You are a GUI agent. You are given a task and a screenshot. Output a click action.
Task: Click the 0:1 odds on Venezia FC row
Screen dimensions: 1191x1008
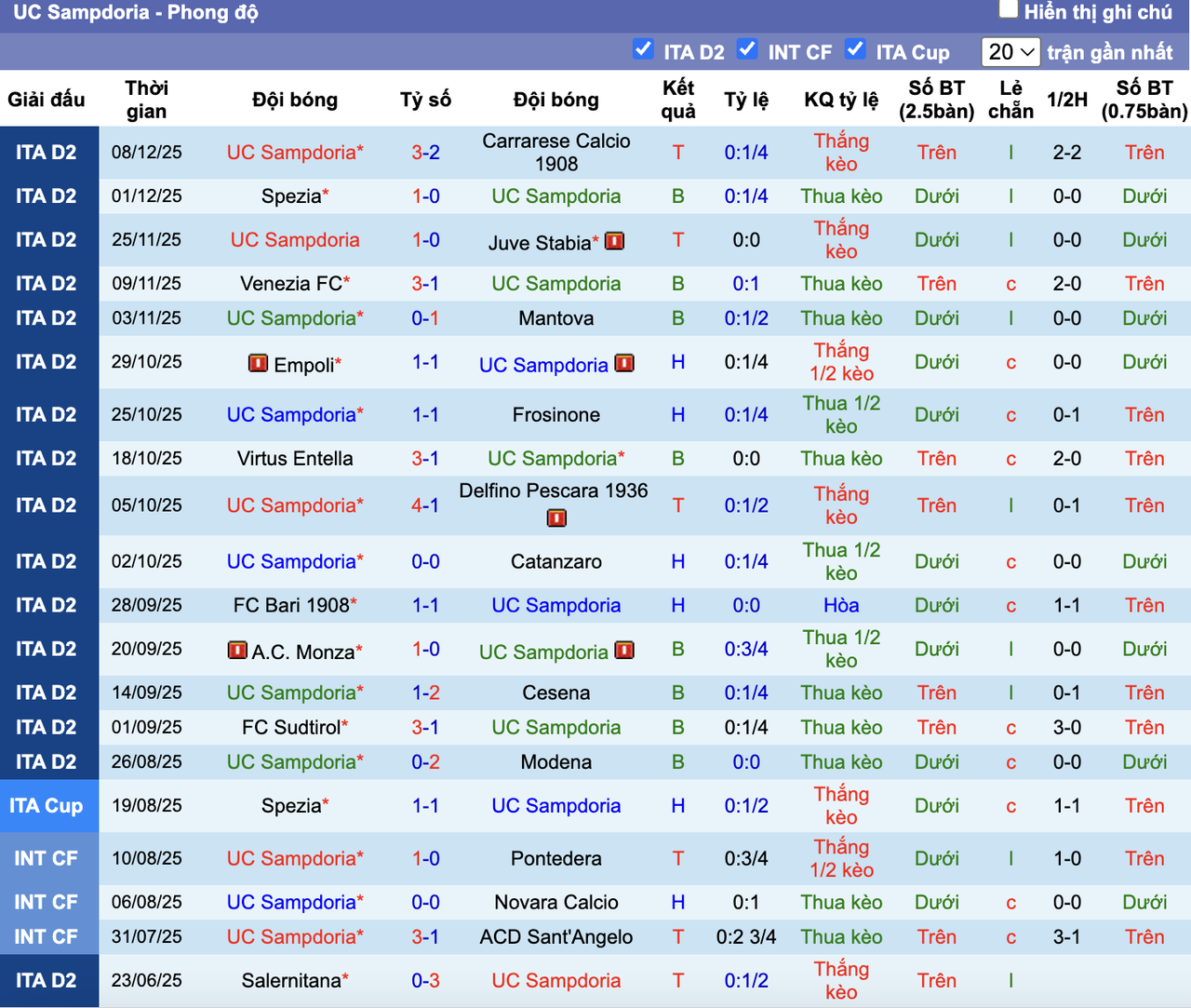(x=746, y=284)
